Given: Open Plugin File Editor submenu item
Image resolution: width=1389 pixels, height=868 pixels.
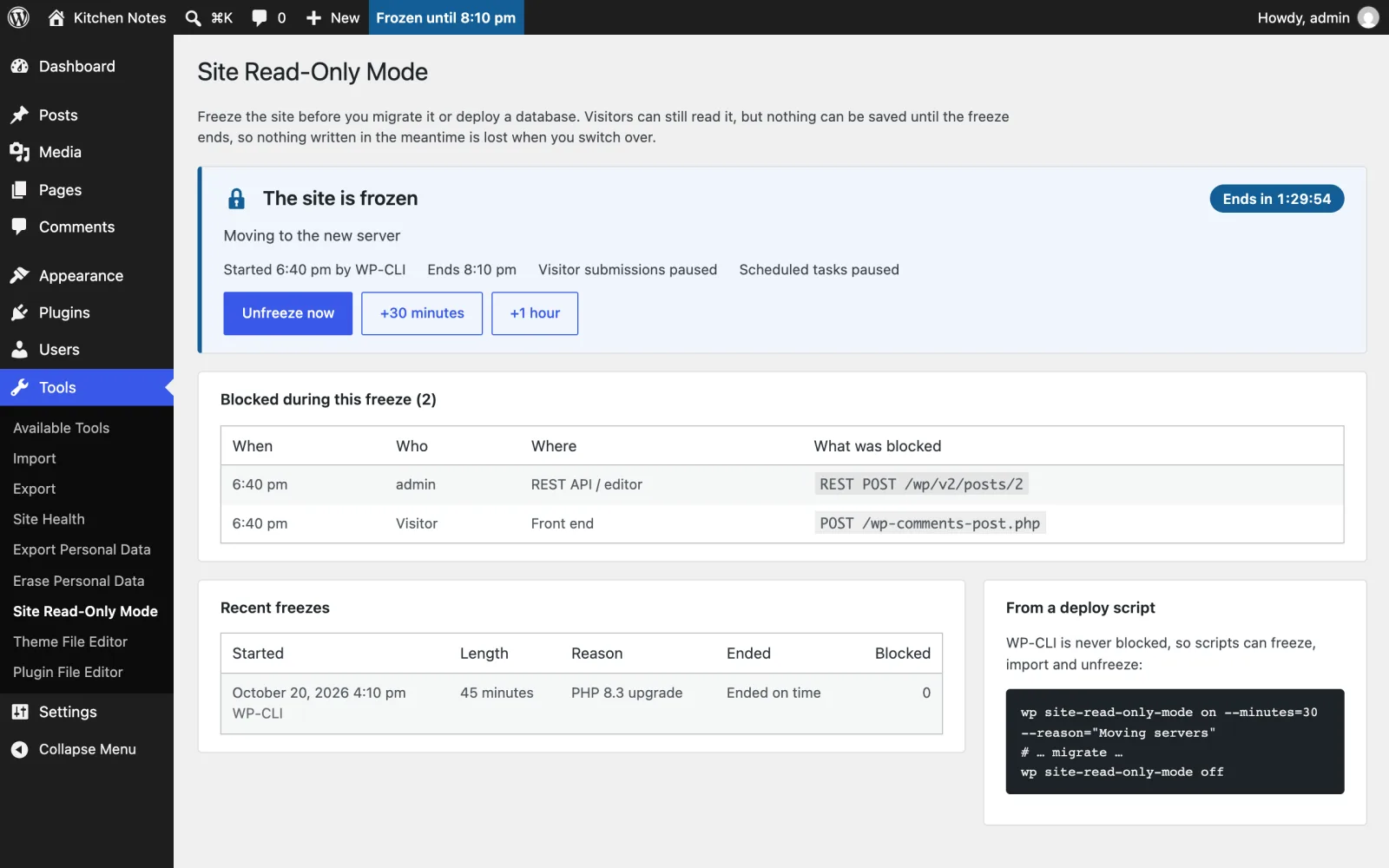Looking at the screenshot, I should (68, 672).
